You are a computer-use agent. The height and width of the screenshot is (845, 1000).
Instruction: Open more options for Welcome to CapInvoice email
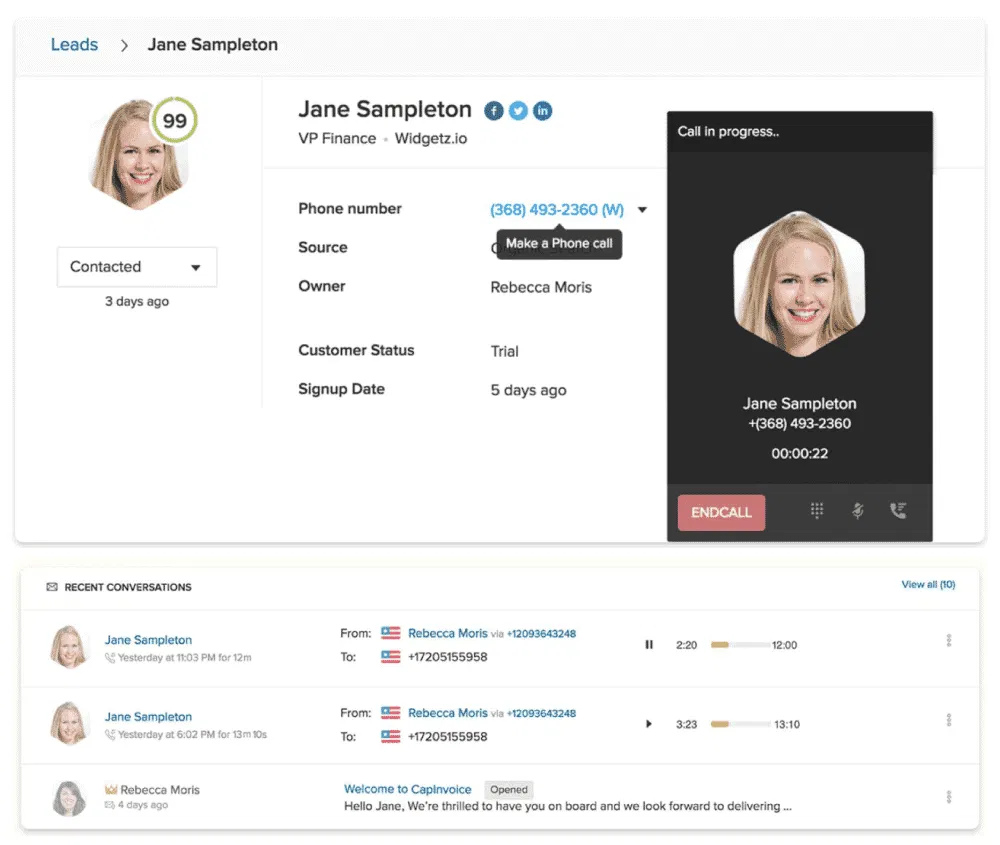pyautogui.click(x=948, y=797)
